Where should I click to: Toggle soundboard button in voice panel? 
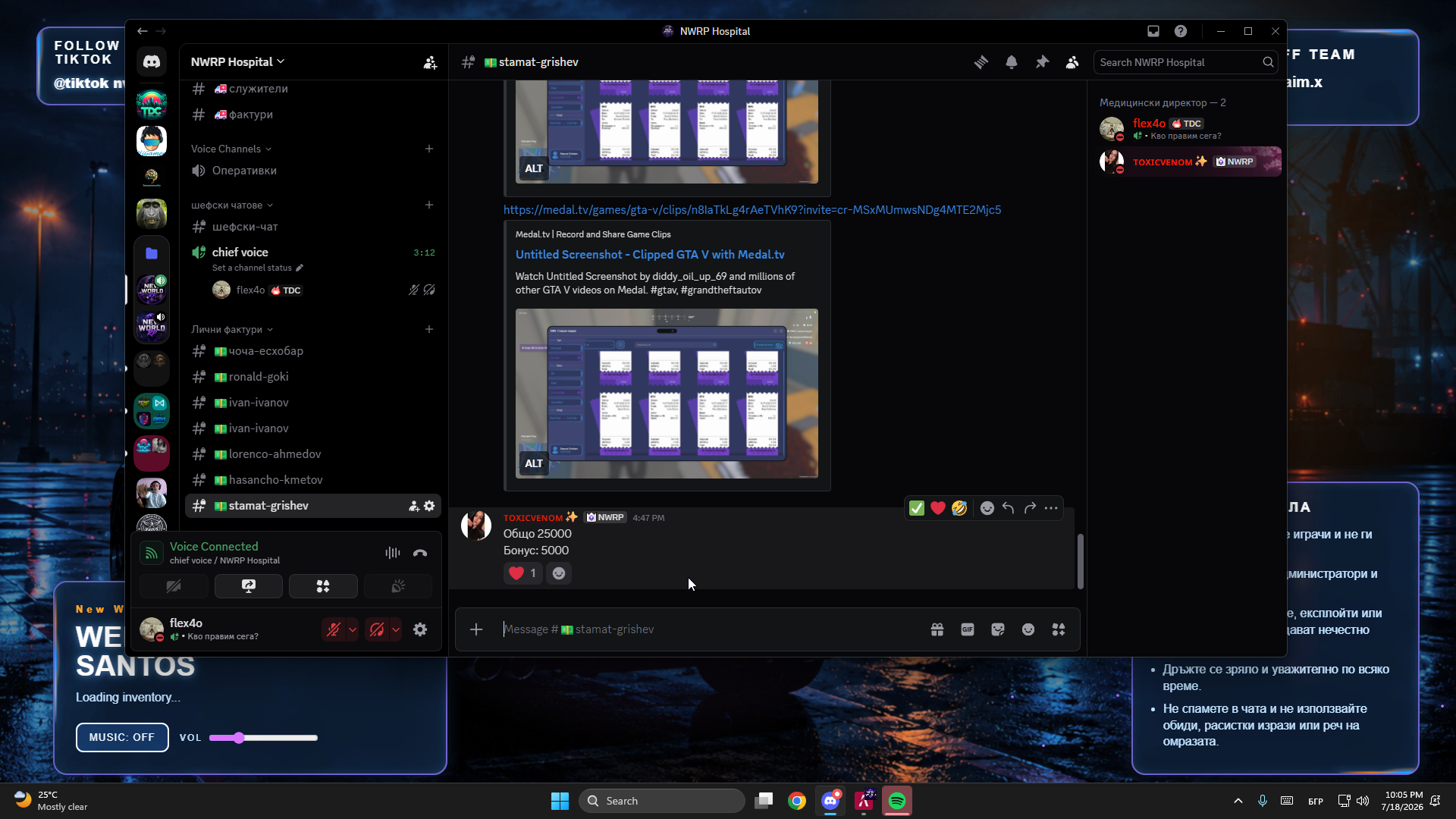coord(398,586)
